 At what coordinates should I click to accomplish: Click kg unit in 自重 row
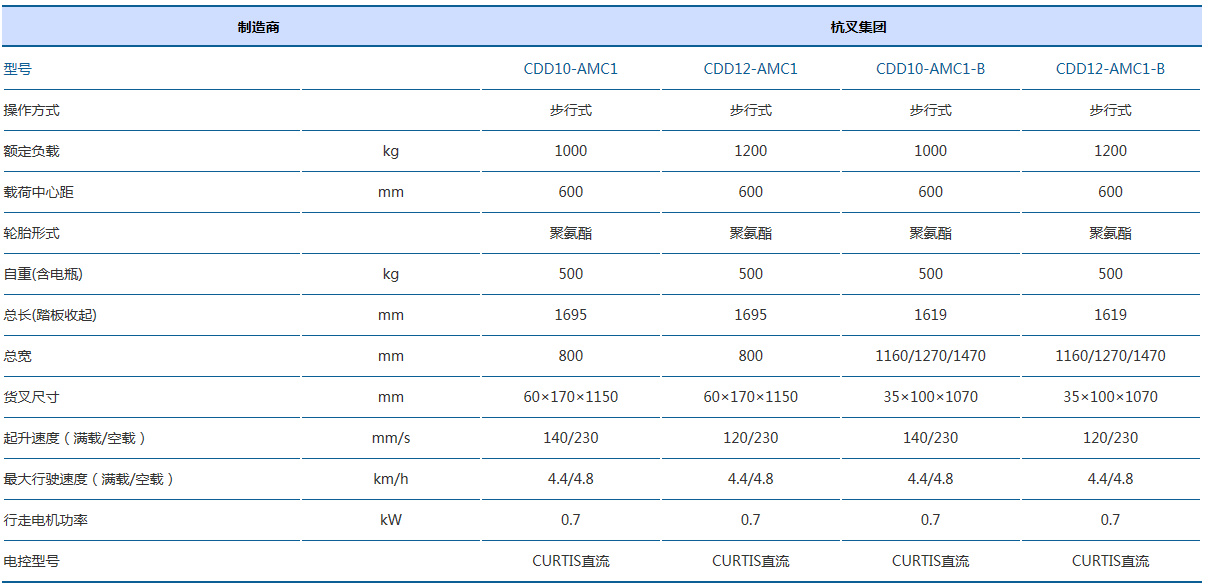(x=391, y=274)
